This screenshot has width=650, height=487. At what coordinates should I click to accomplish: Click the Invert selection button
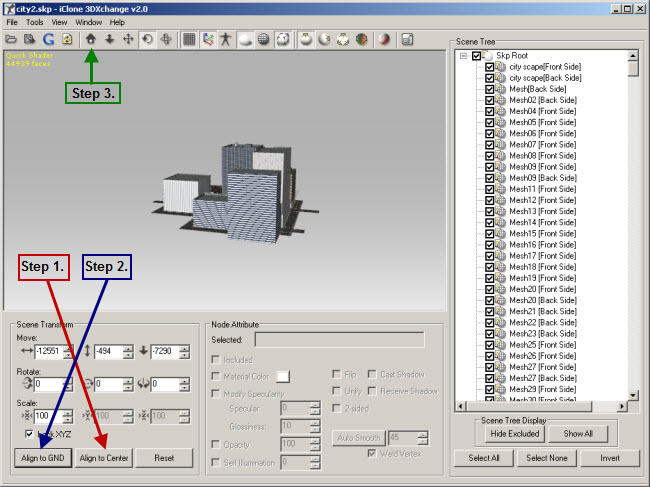[x=610, y=458]
